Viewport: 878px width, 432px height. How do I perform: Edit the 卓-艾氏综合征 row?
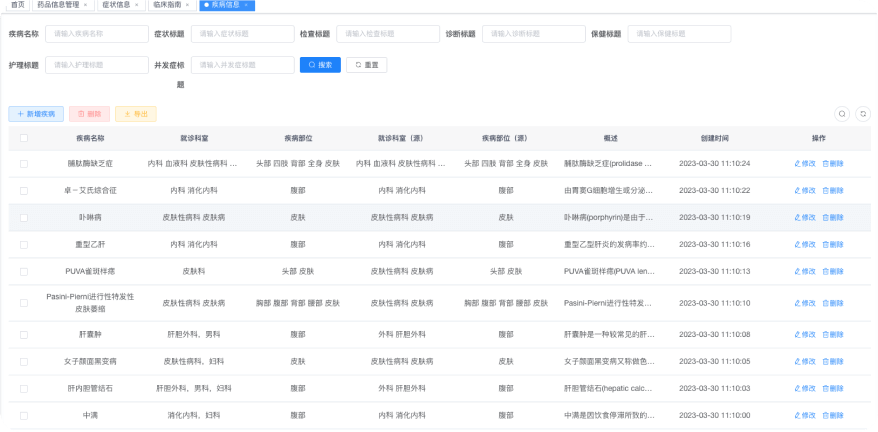[x=805, y=191]
